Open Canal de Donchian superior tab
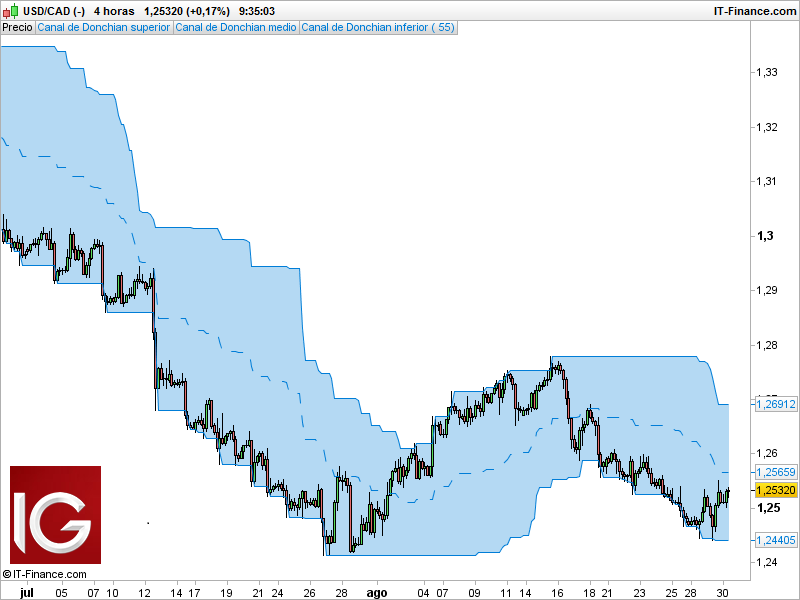Image resolution: width=800 pixels, height=600 pixels. (x=104, y=28)
